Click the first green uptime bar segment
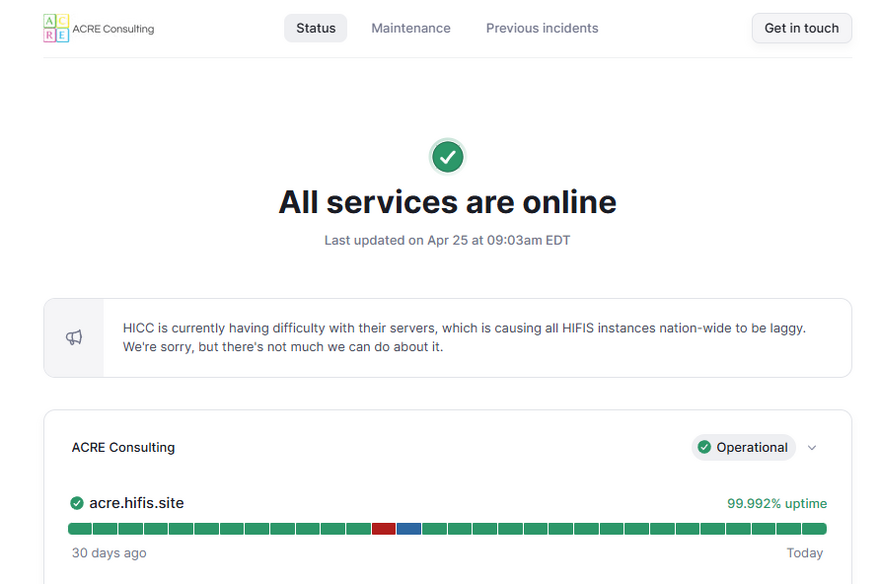The height and width of the screenshot is (584, 880). (80, 529)
